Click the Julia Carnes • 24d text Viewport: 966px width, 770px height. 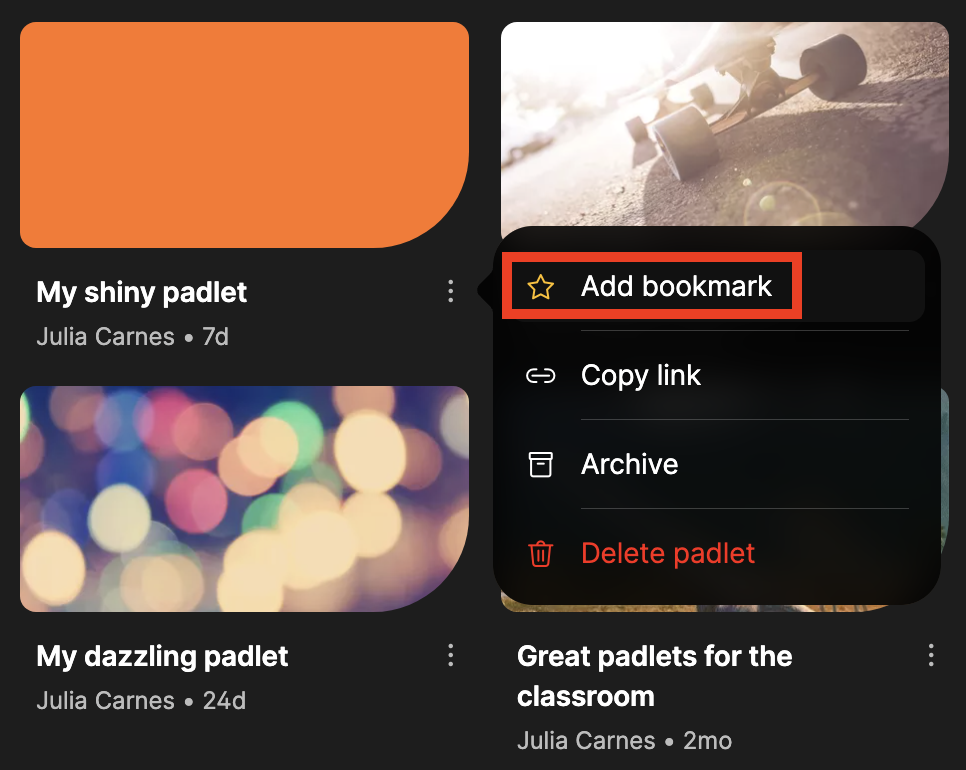point(141,700)
